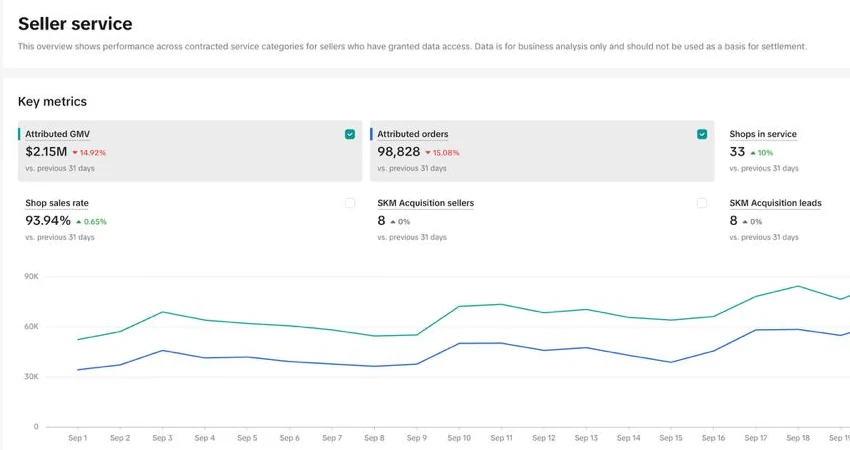The width and height of the screenshot is (850, 450).
Task: Open the Attributed GMV metric label
Action: 57,134
